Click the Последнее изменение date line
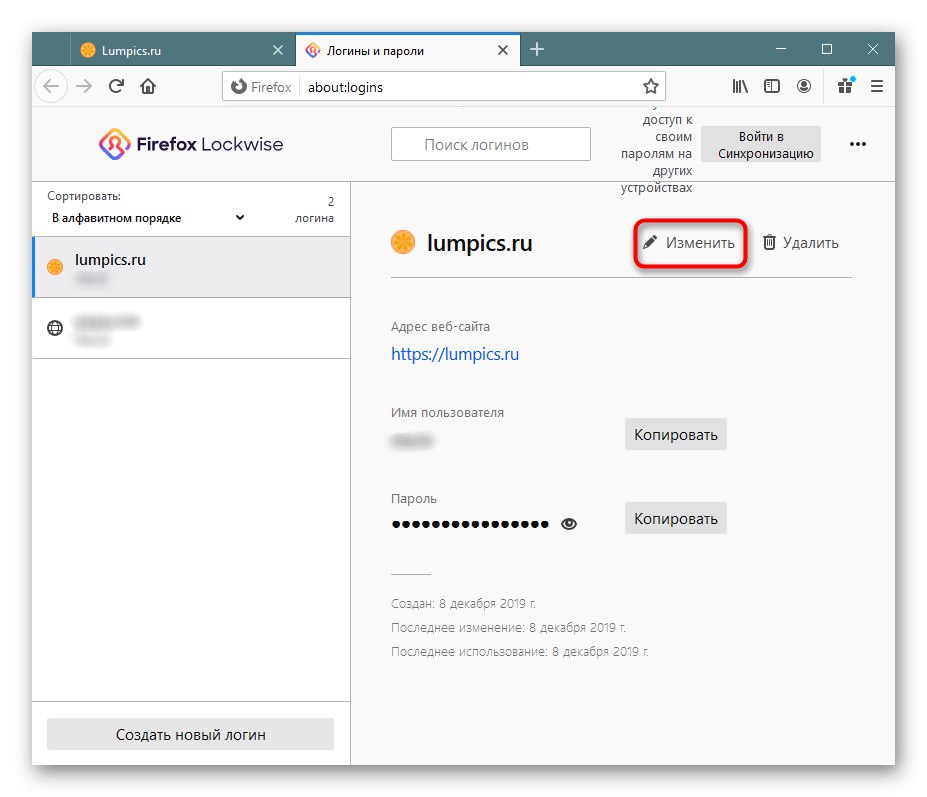 point(508,627)
